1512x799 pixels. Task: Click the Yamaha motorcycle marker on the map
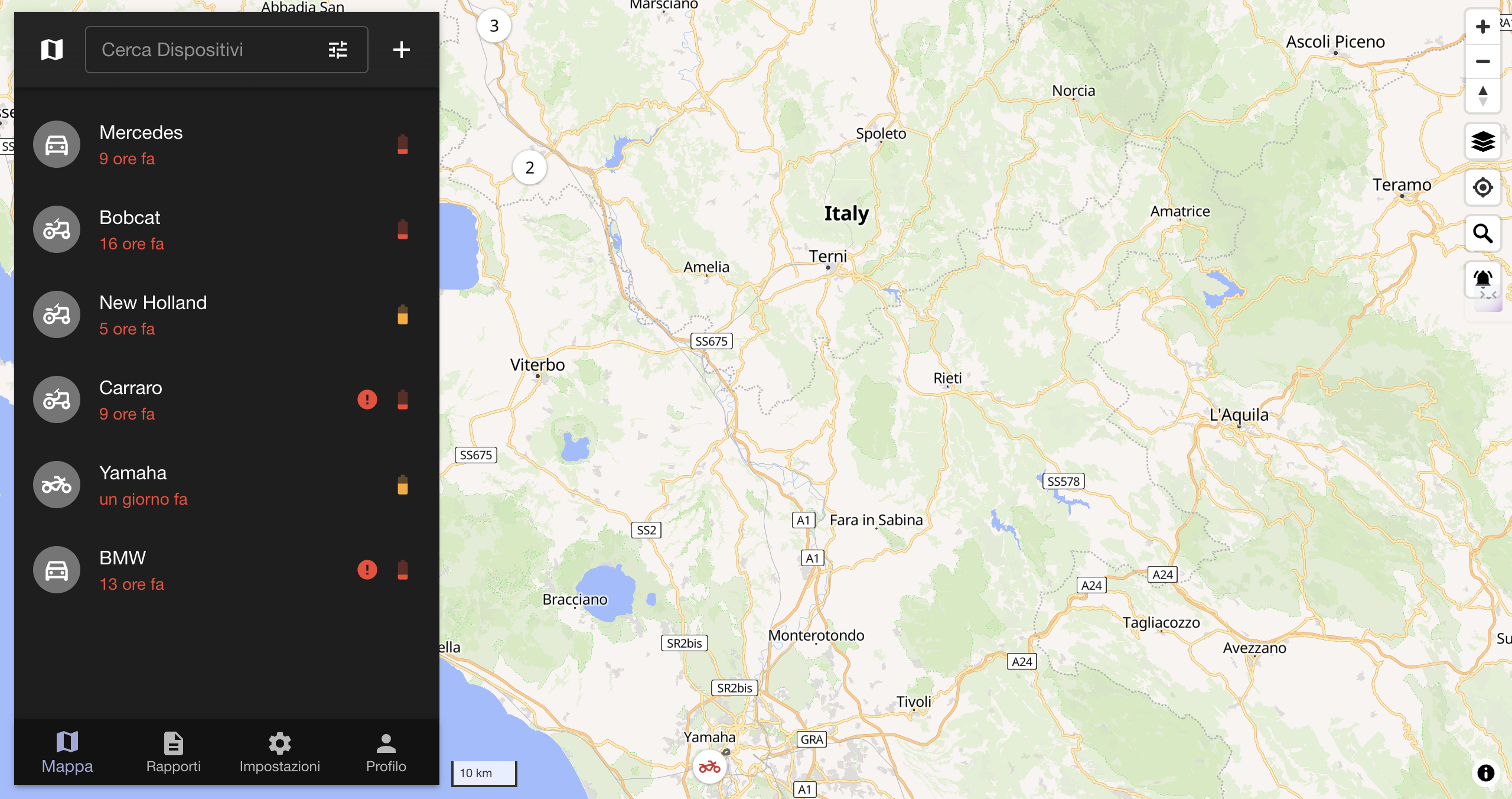coord(710,766)
